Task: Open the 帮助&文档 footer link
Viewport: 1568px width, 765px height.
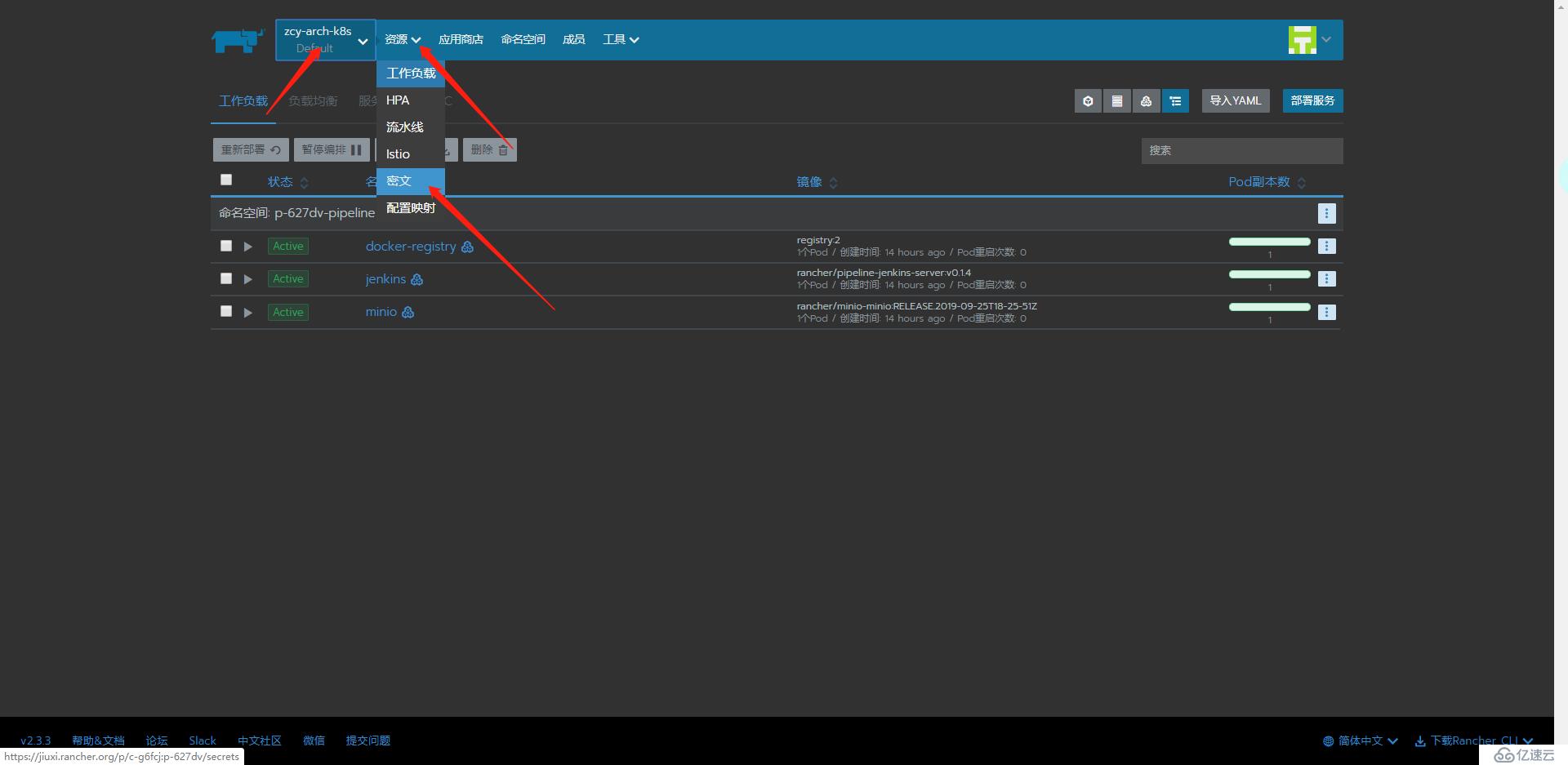Action: pyautogui.click(x=98, y=741)
